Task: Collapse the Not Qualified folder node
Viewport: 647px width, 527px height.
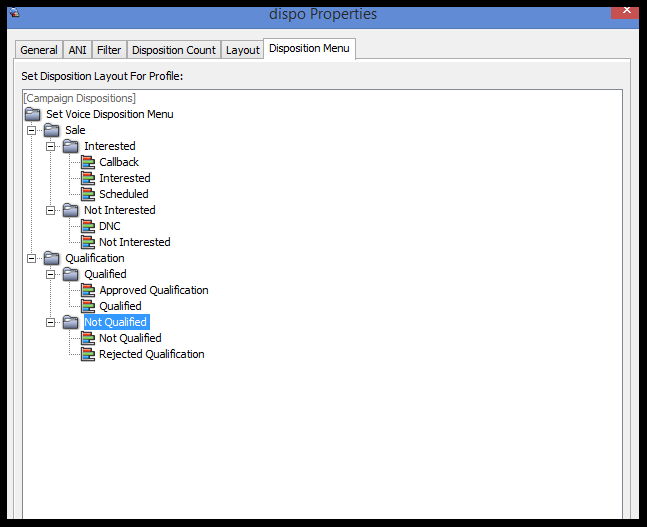Action: [50, 322]
